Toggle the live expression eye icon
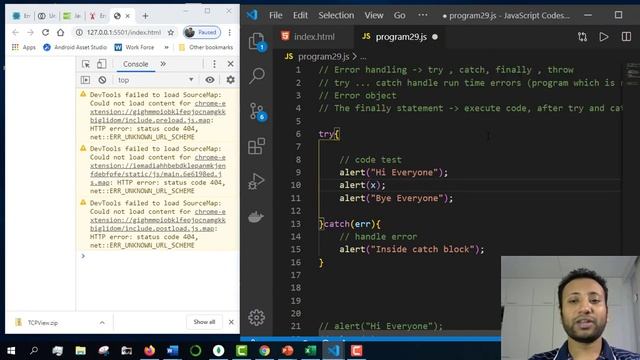This screenshot has height=360, width=640. [x=210, y=80]
